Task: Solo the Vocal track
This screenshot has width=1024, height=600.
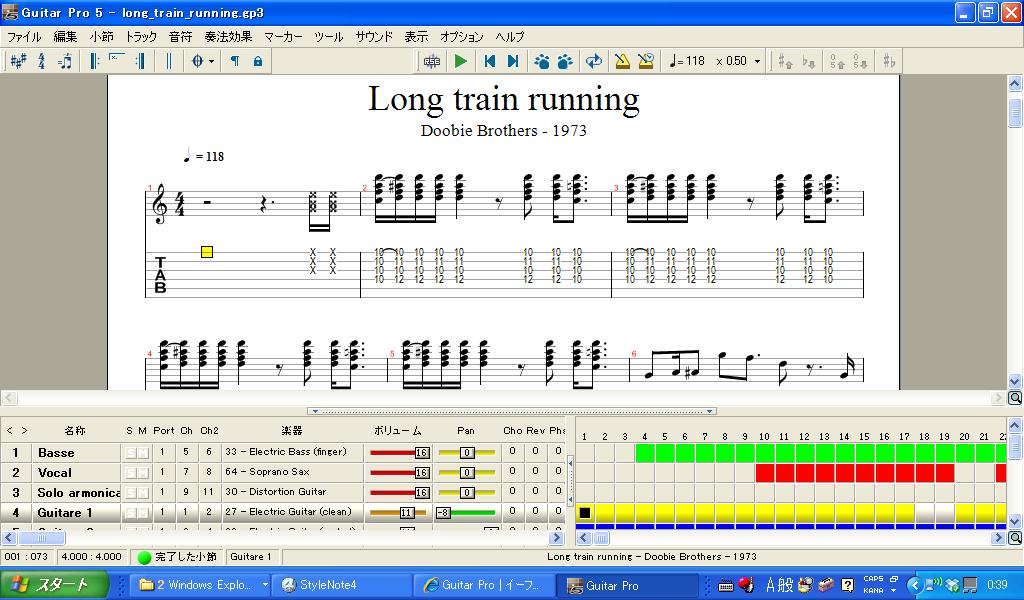Action: click(x=130, y=473)
